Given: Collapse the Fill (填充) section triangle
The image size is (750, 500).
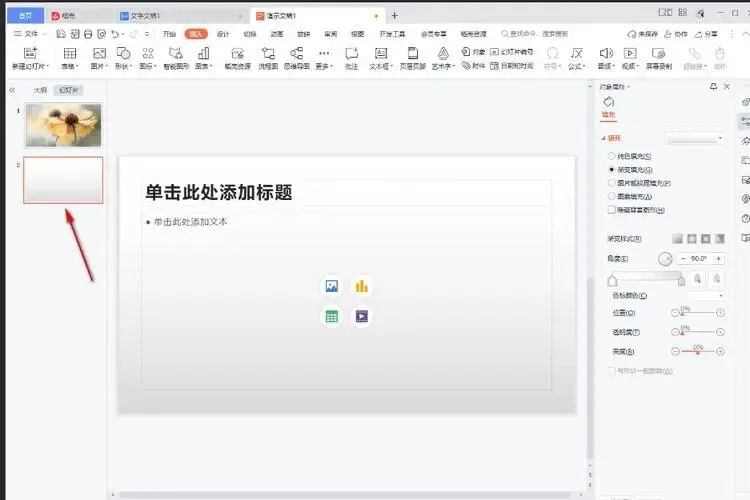Looking at the screenshot, I should click(603, 138).
